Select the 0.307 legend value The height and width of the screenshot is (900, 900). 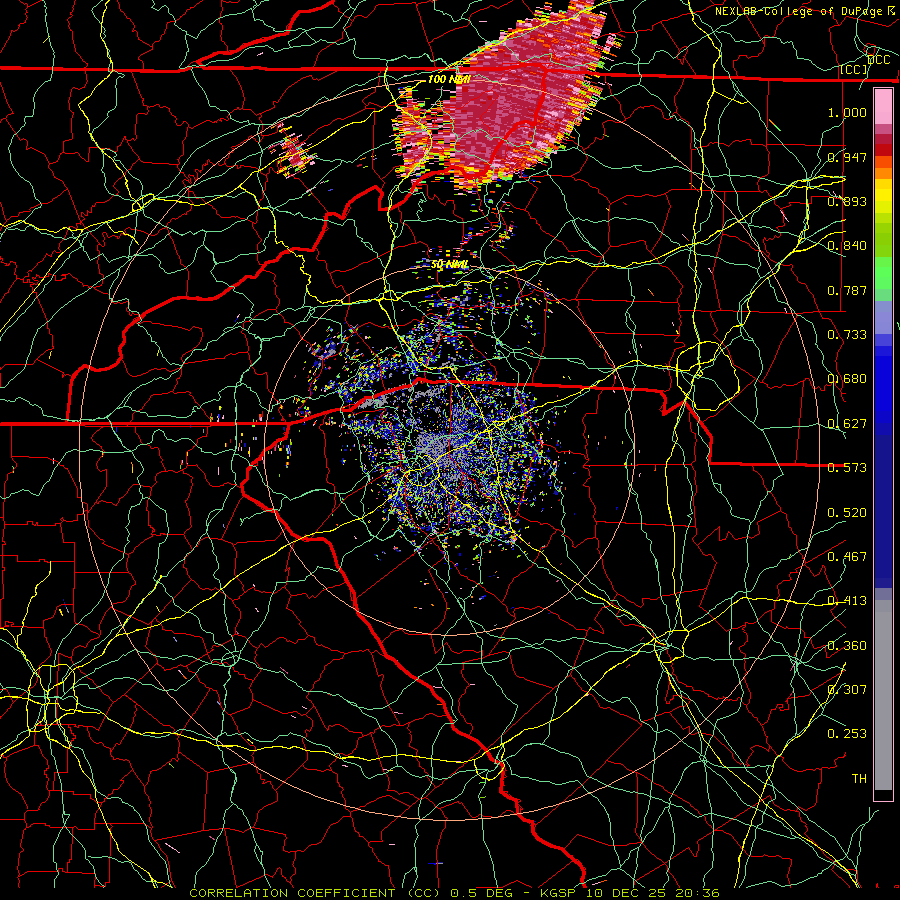(847, 689)
